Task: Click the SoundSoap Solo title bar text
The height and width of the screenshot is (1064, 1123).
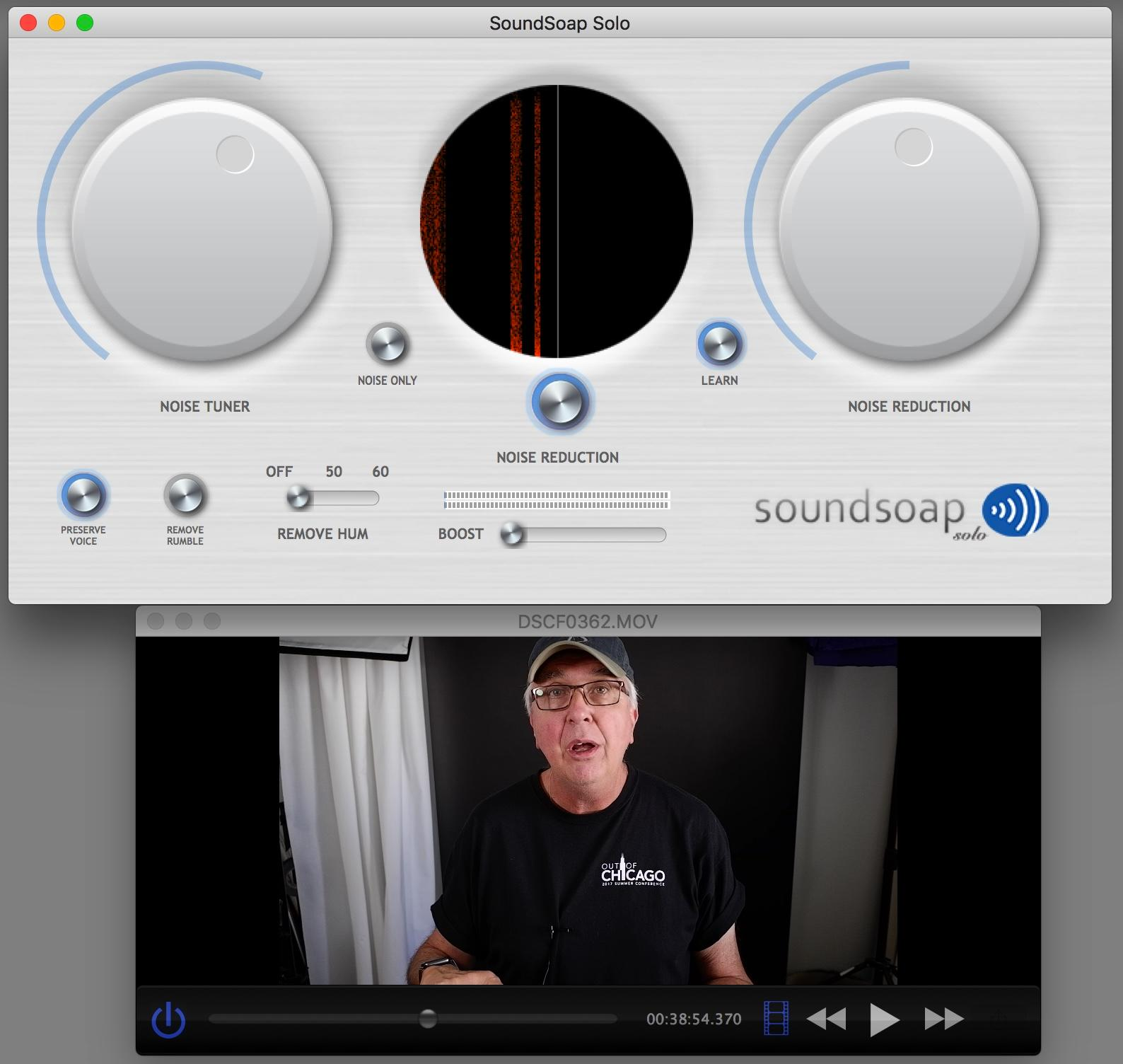Action: [559, 23]
